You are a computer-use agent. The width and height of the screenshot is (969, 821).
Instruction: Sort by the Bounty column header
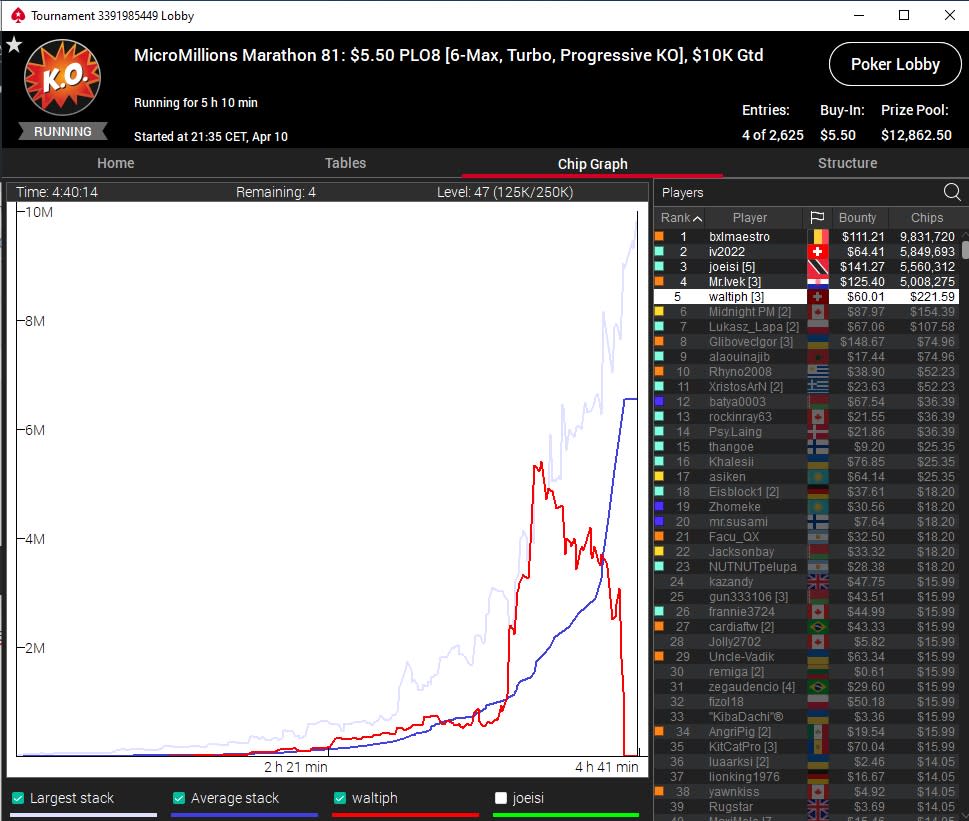[857, 217]
